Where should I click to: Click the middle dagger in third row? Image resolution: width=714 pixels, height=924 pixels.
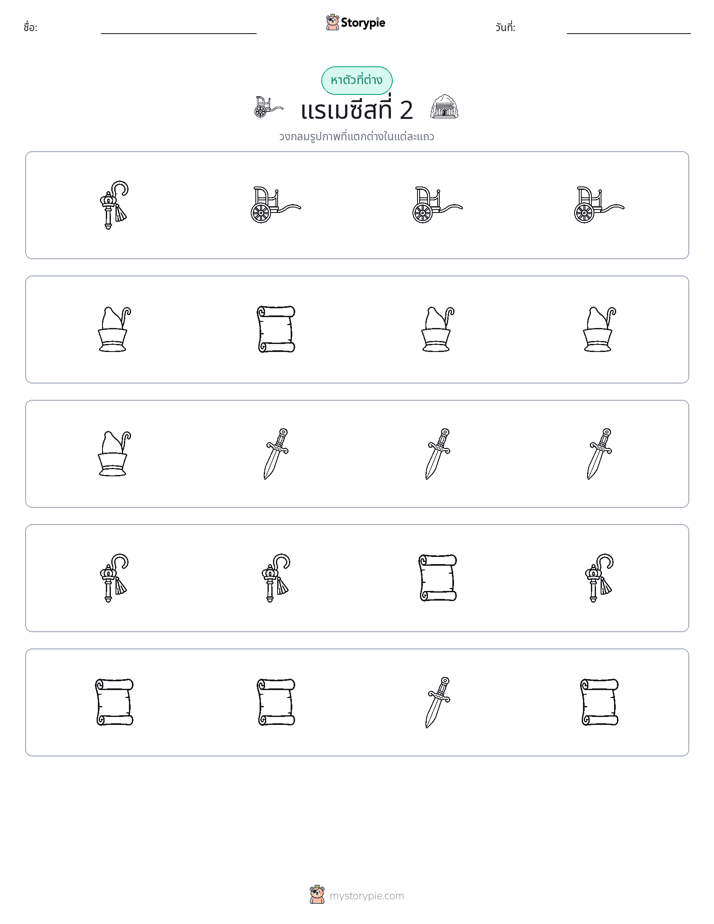[x=438, y=454]
